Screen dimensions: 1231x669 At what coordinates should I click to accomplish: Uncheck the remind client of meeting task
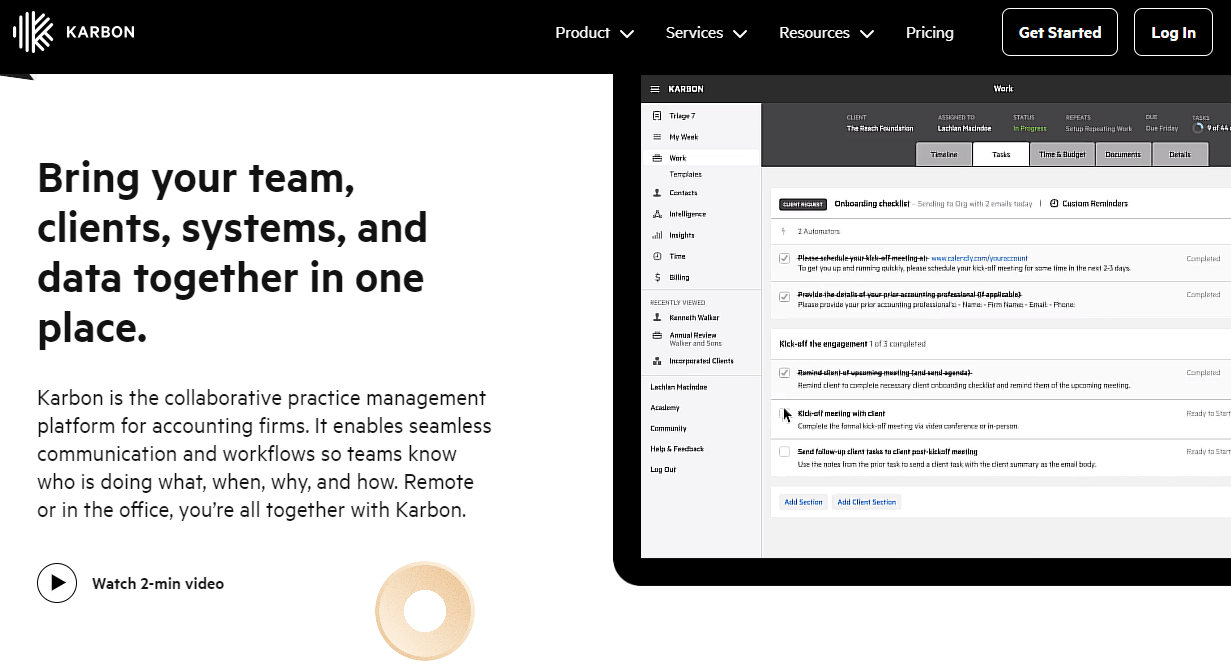pos(785,373)
